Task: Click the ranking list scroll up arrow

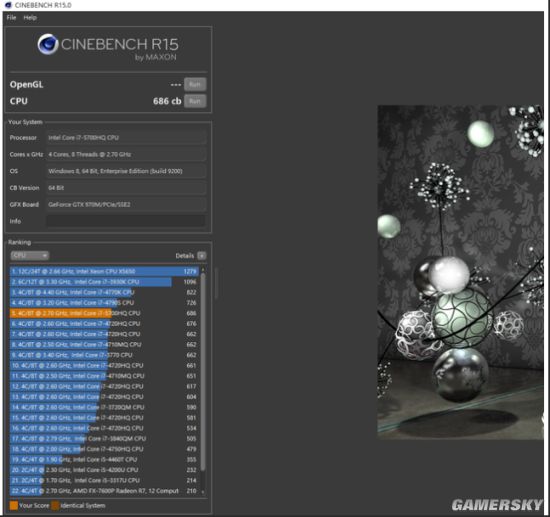Action: (x=203, y=270)
